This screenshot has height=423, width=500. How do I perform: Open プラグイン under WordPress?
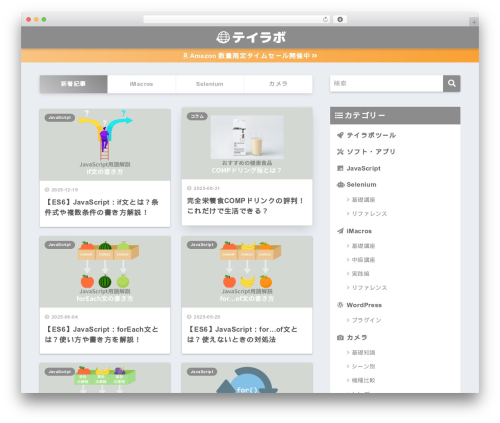pyautogui.click(x=366, y=320)
